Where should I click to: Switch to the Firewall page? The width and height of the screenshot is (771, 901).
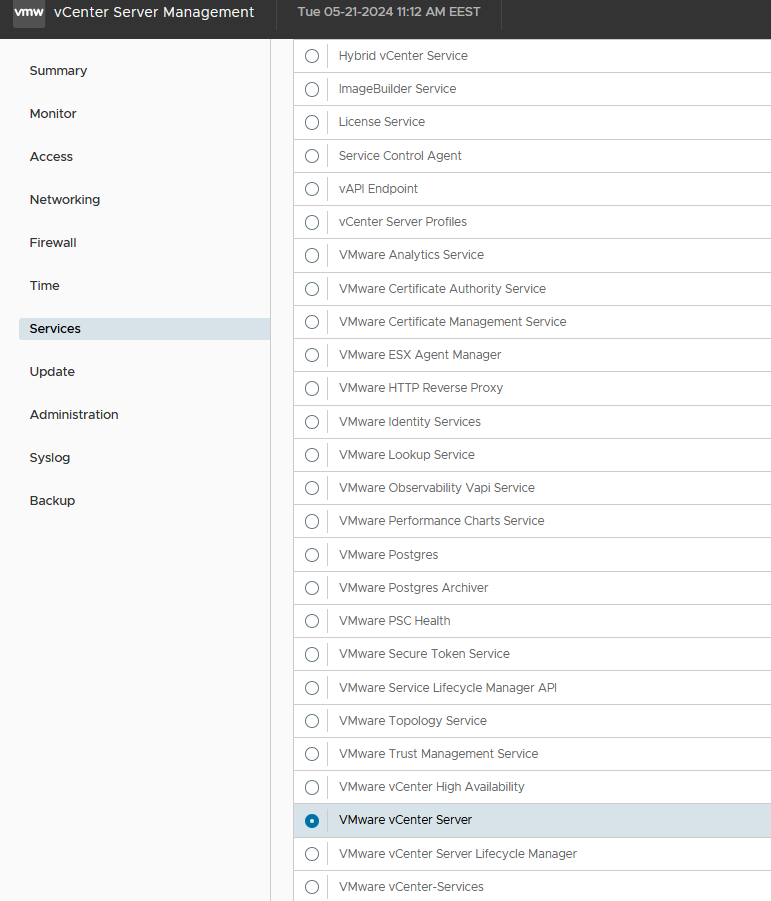click(53, 242)
